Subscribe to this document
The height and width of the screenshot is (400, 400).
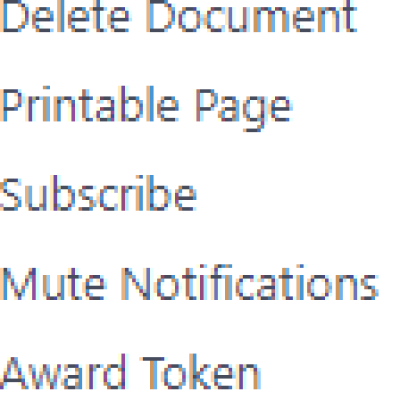click(x=98, y=193)
